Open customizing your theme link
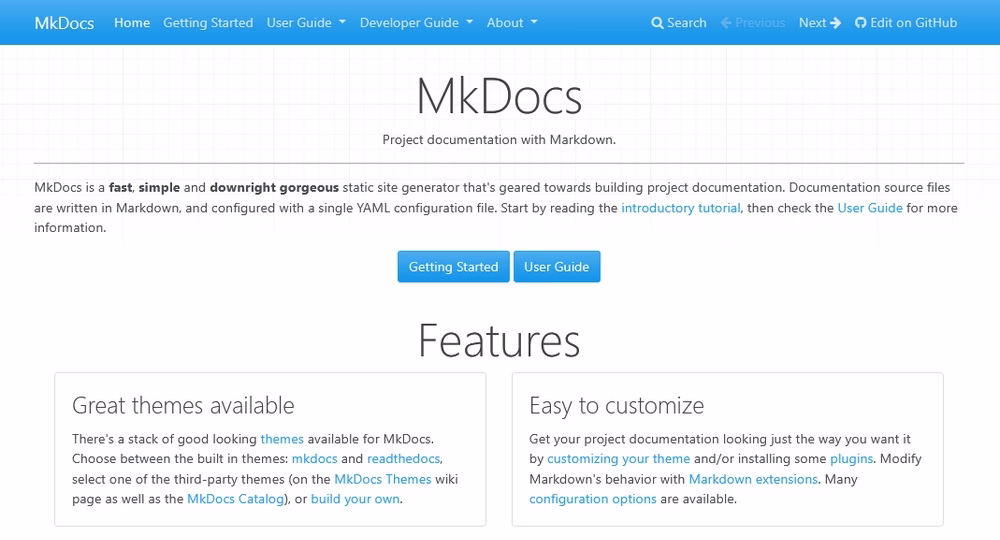This screenshot has height=540, width=1000. coord(619,458)
